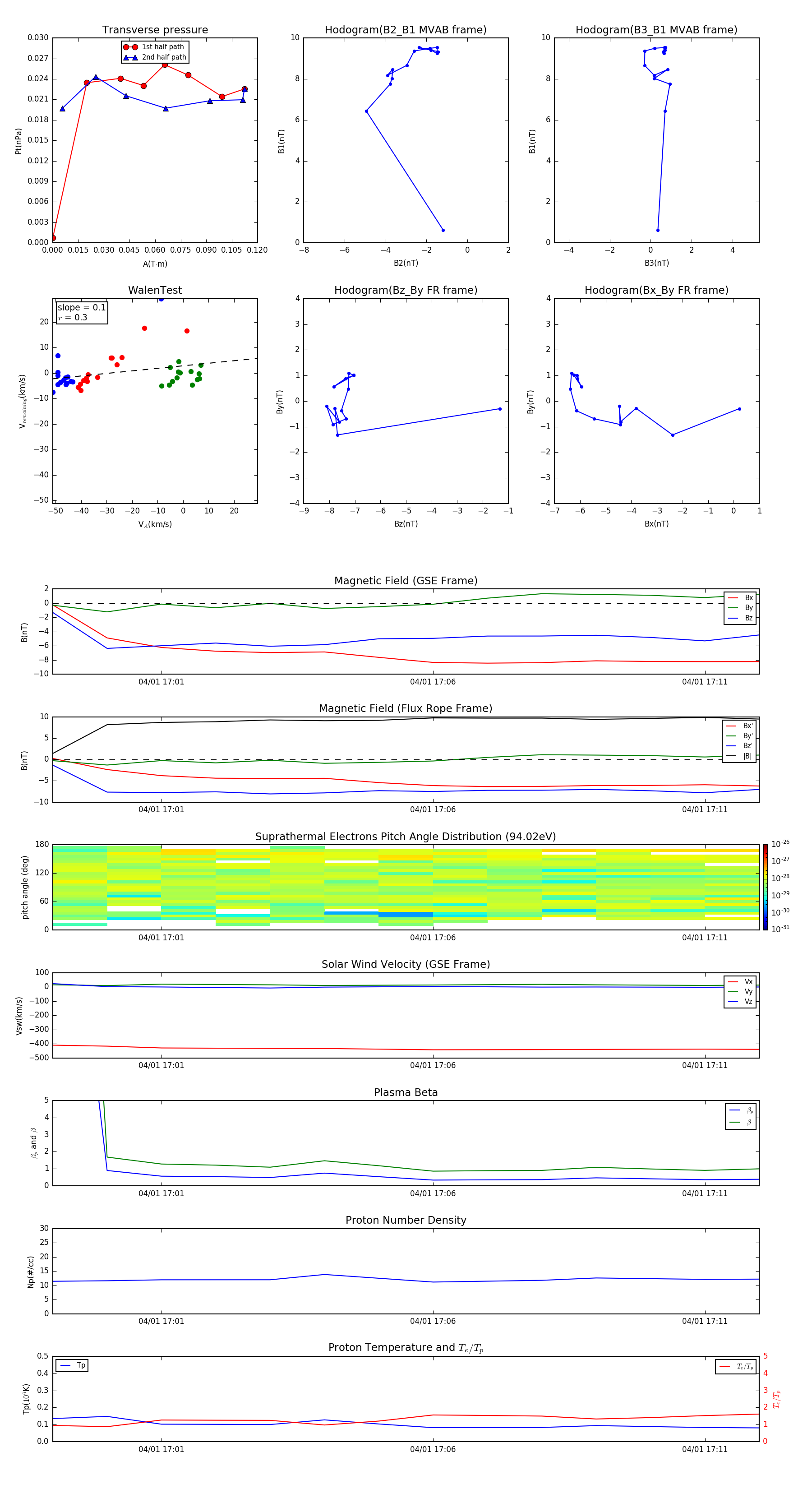This screenshot has height=1489, width=812.
Task: Click the "A(T·m)" x-axis label
Action: 155,264
